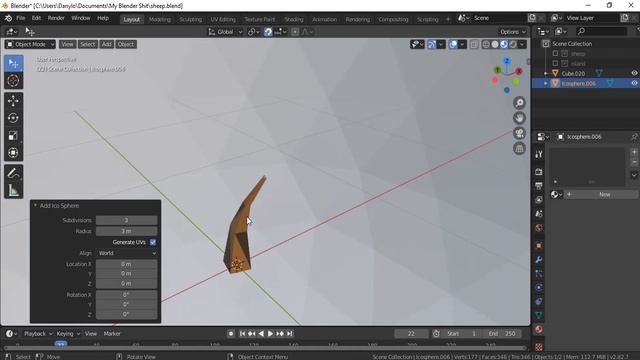Choose the Rotate tool
This screenshot has width=640, height=360.
click(x=13, y=118)
